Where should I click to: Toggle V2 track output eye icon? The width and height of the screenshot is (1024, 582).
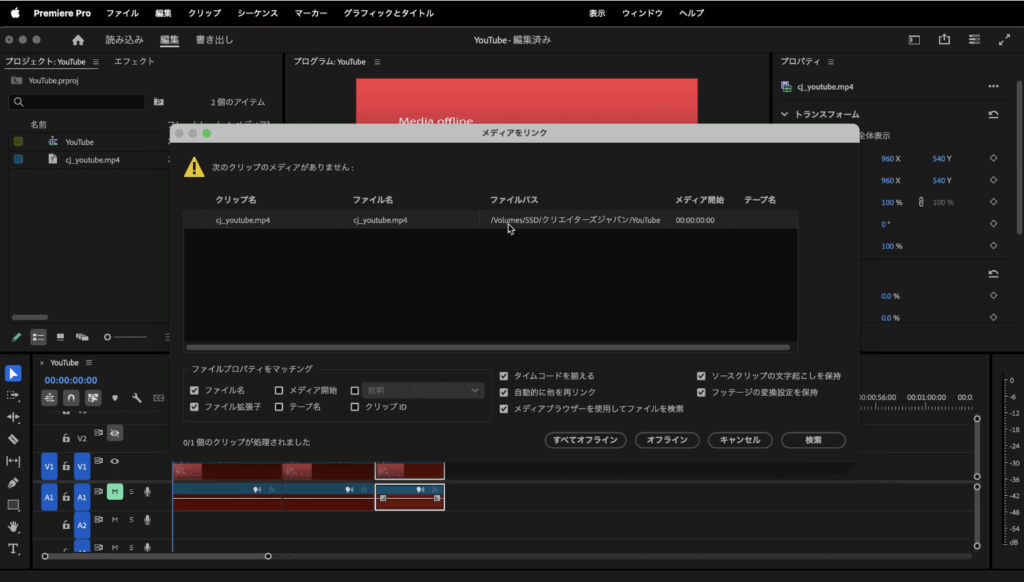point(115,434)
